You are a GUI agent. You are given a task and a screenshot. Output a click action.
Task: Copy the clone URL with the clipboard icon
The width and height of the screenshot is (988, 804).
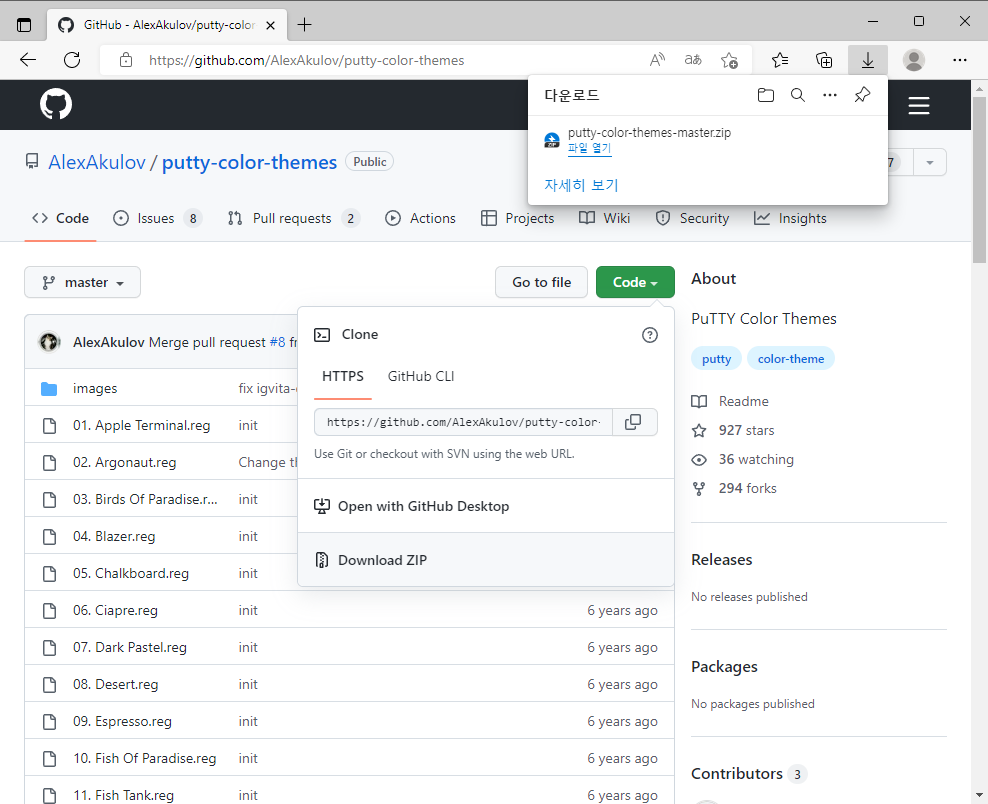633,422
